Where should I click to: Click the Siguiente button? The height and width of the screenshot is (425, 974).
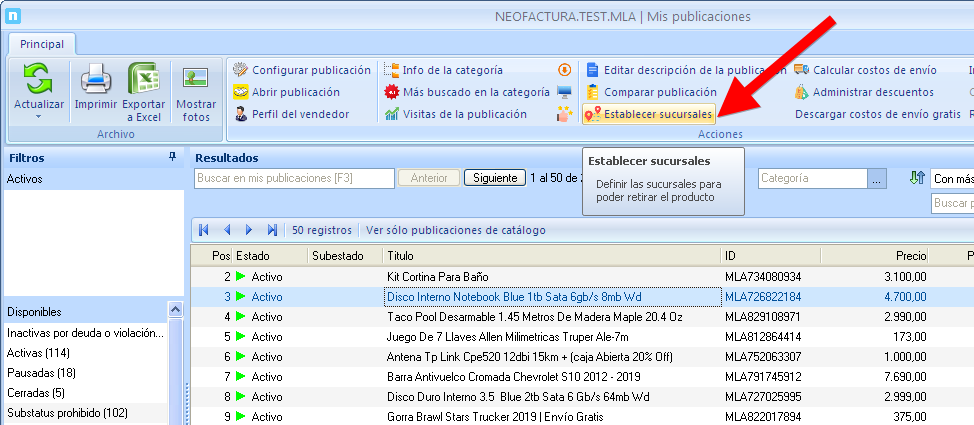[494, 178]
